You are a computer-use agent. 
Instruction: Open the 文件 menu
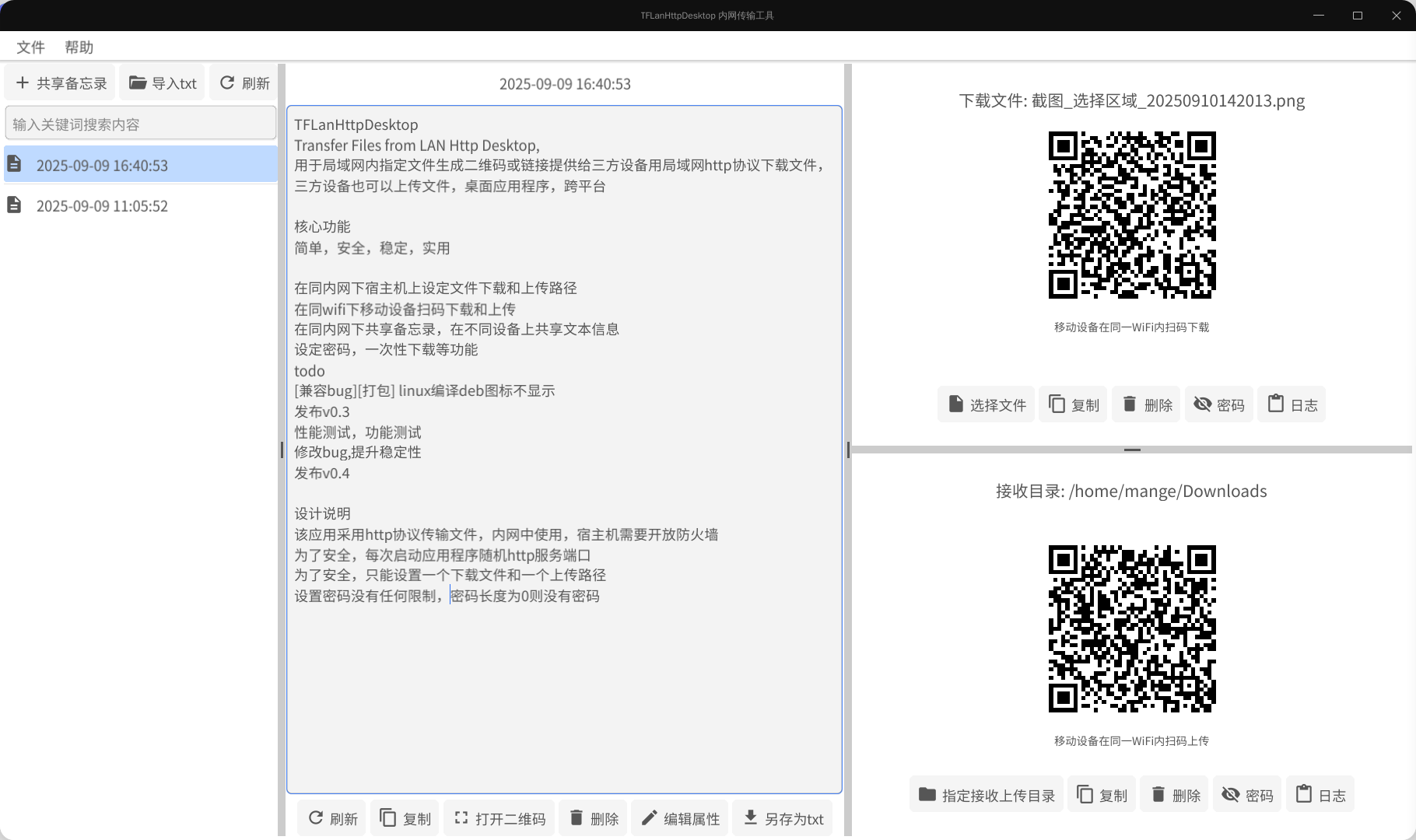pos(30,47)
